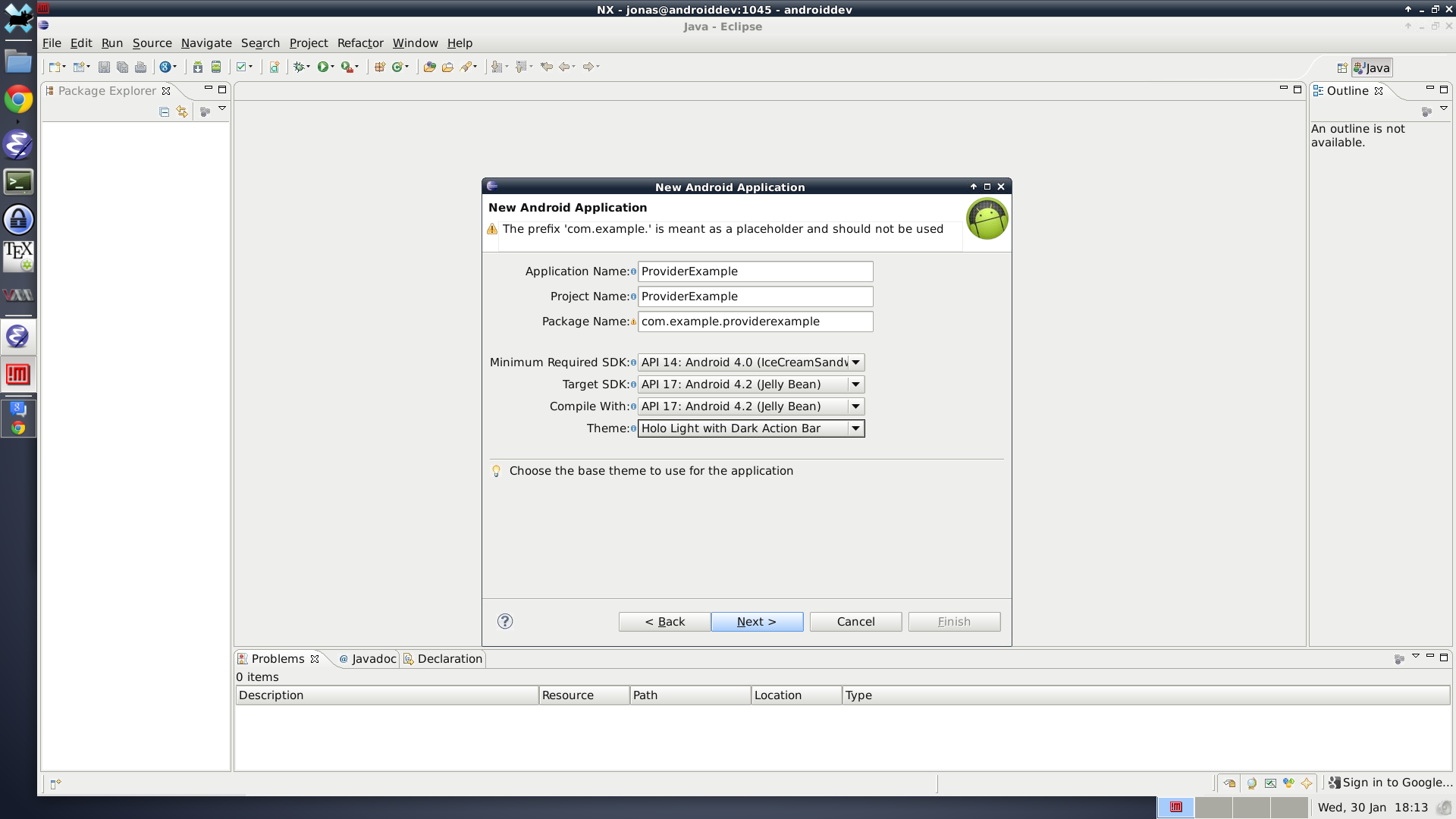The width and height of the screenshot is (1456, 819).
Task: Open the Minimum Required SDK dropdown
Action: tap(855, 362)
